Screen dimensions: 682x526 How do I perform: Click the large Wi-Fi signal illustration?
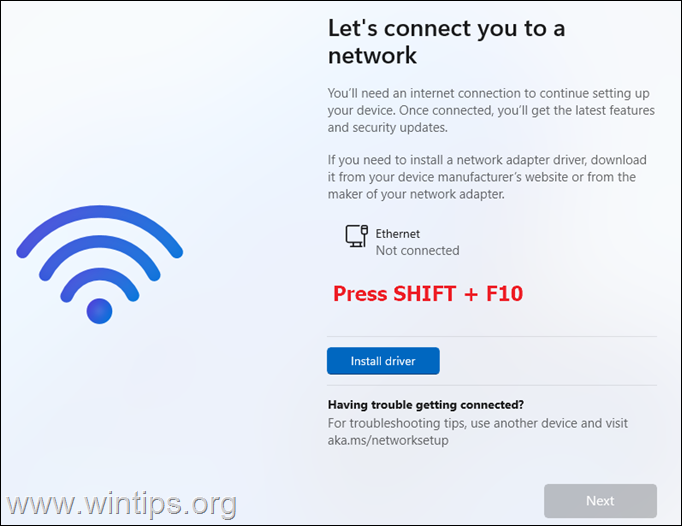point(100,265)
